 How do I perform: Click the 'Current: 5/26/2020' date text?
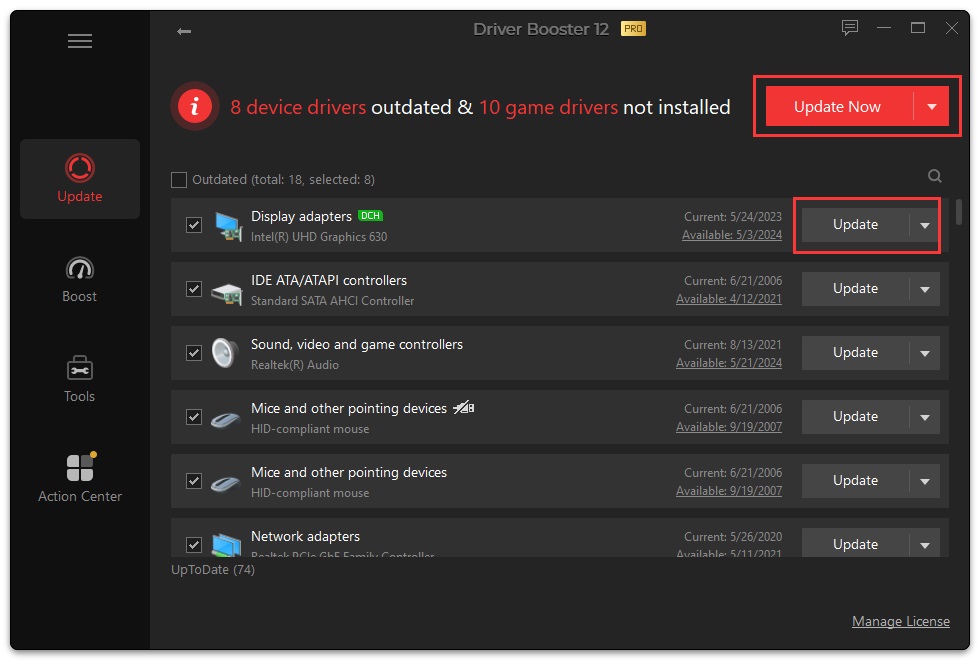(733, 537)
